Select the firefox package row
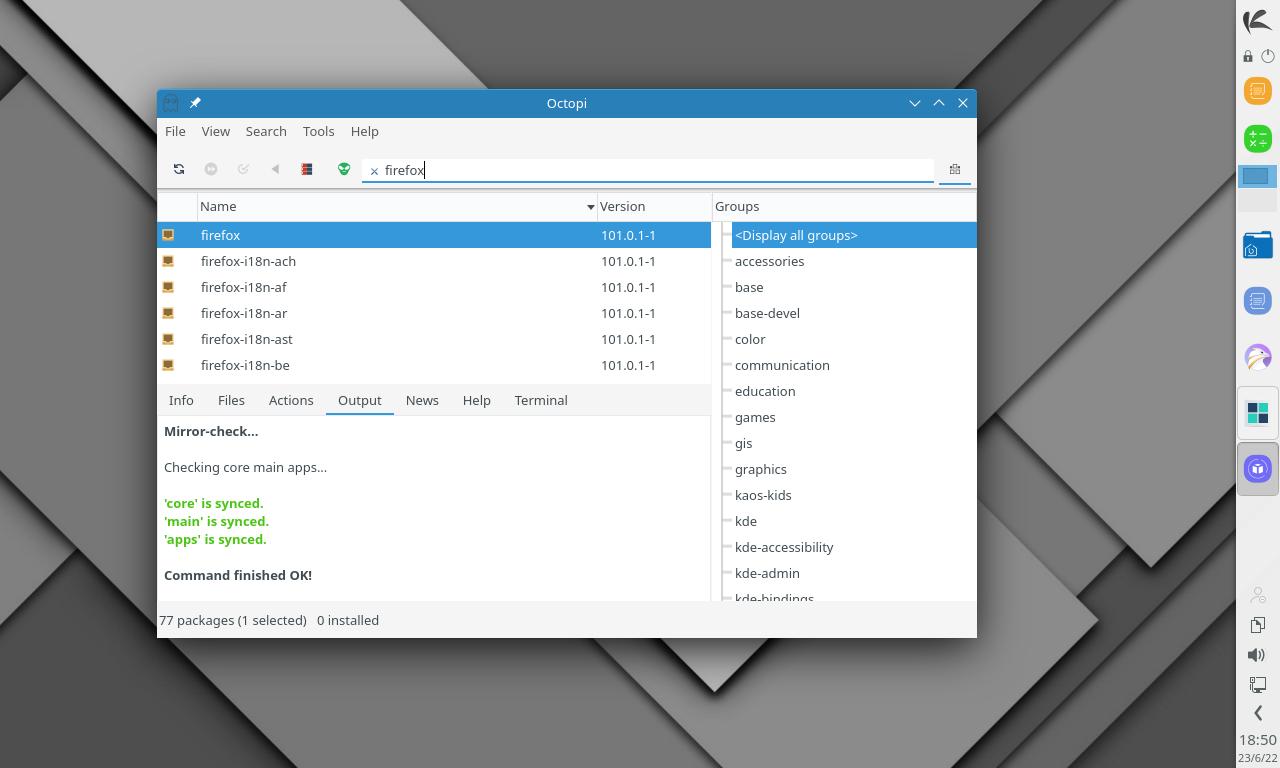 (x=434, y=235)
